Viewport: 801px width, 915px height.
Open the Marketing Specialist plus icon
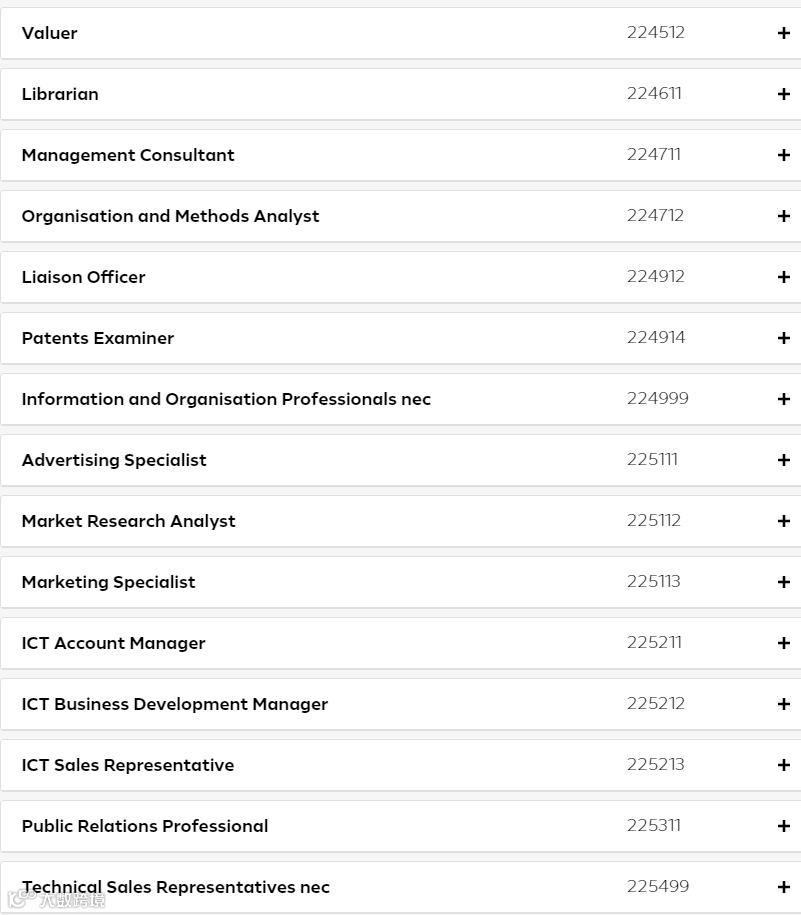[x=783, y=582]
